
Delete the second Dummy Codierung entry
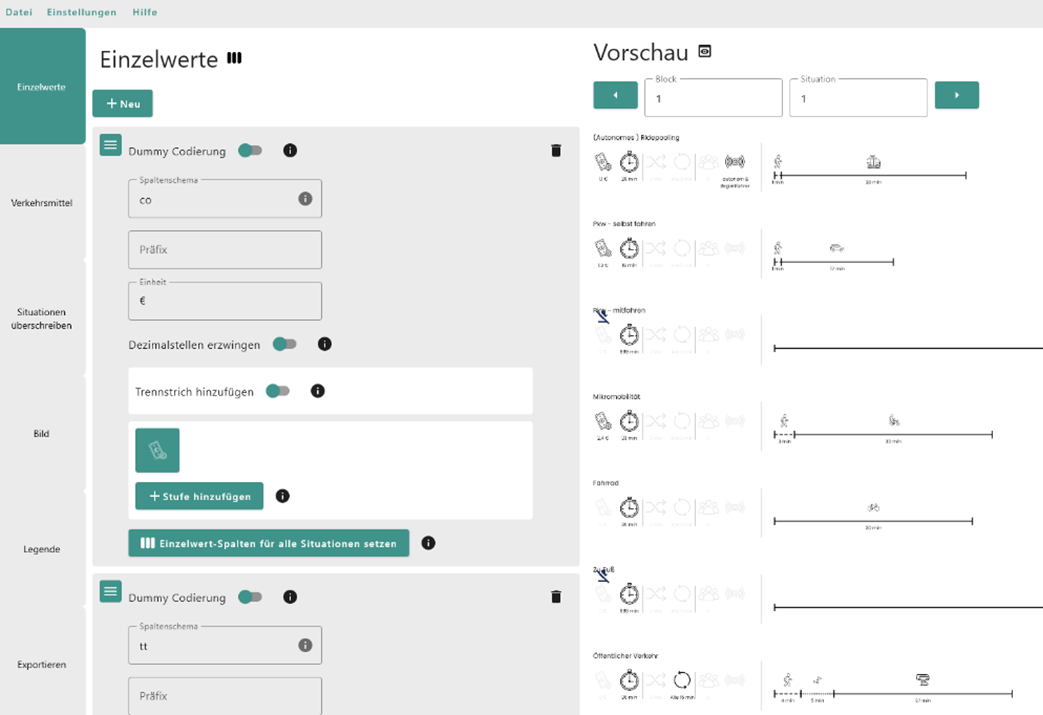click(x=556, y=597)
